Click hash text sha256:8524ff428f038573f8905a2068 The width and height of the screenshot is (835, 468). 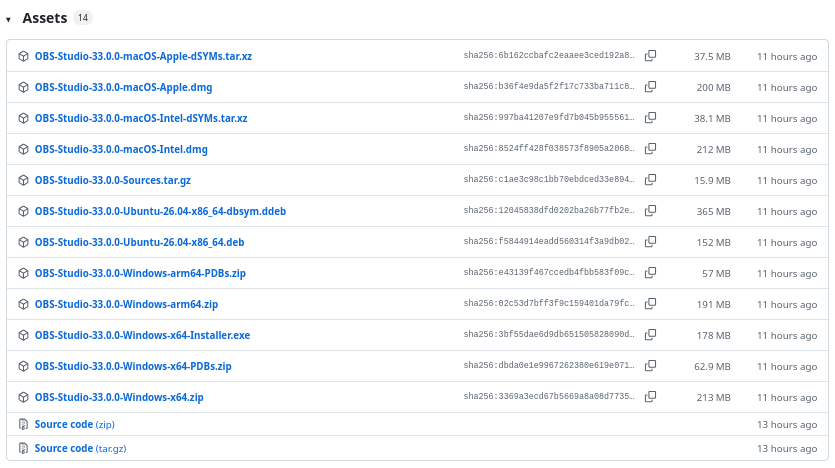pos(549,148)
